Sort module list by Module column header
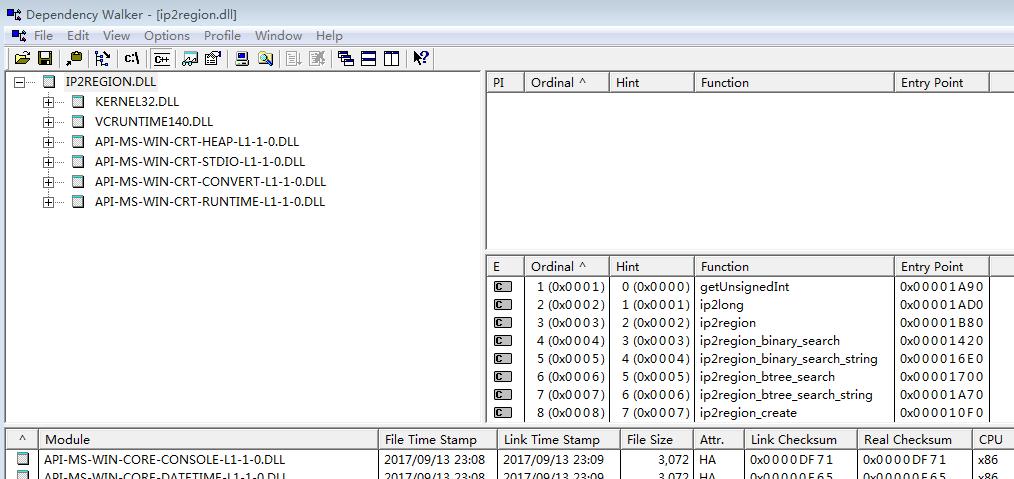1014x479 pixels. pos(208,440)
